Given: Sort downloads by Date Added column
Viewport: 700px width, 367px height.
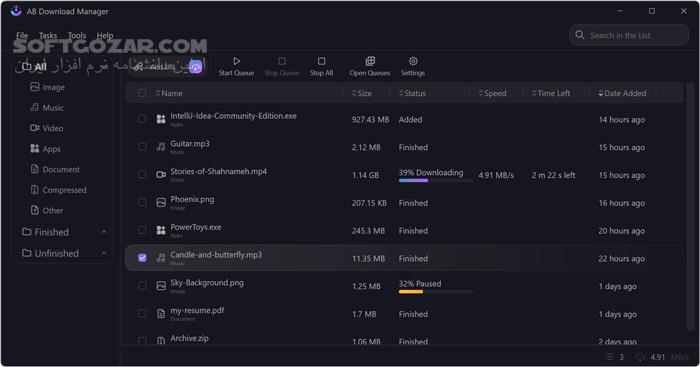Looking at the screenshot, I should point(622,93).
